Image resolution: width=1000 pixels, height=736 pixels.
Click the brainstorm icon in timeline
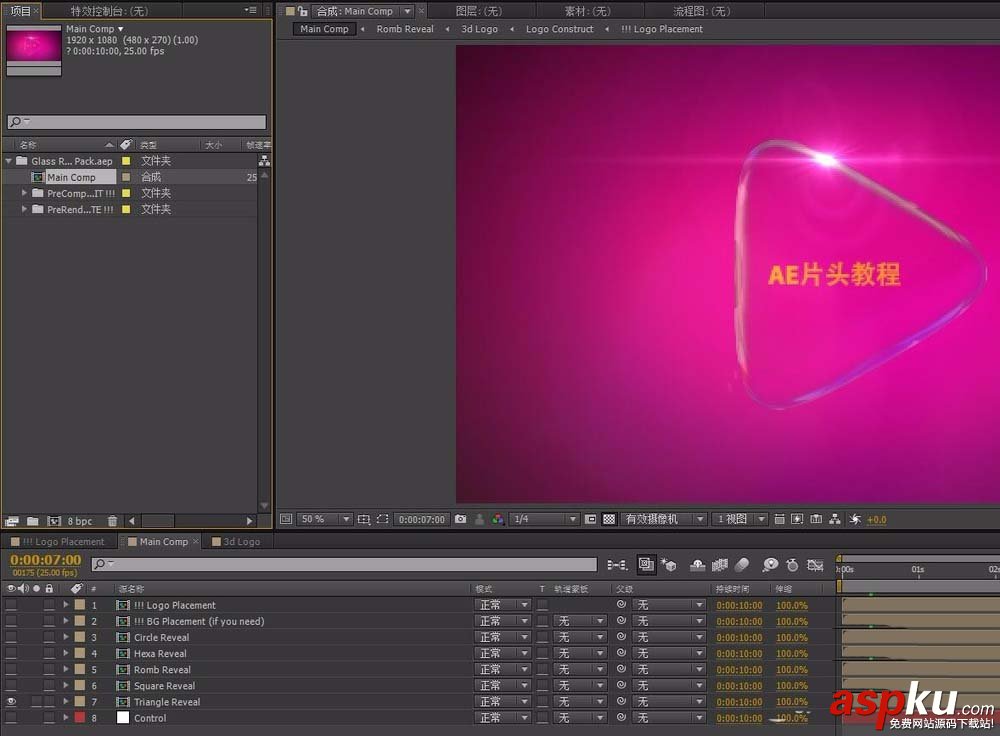tap(770, 564)
